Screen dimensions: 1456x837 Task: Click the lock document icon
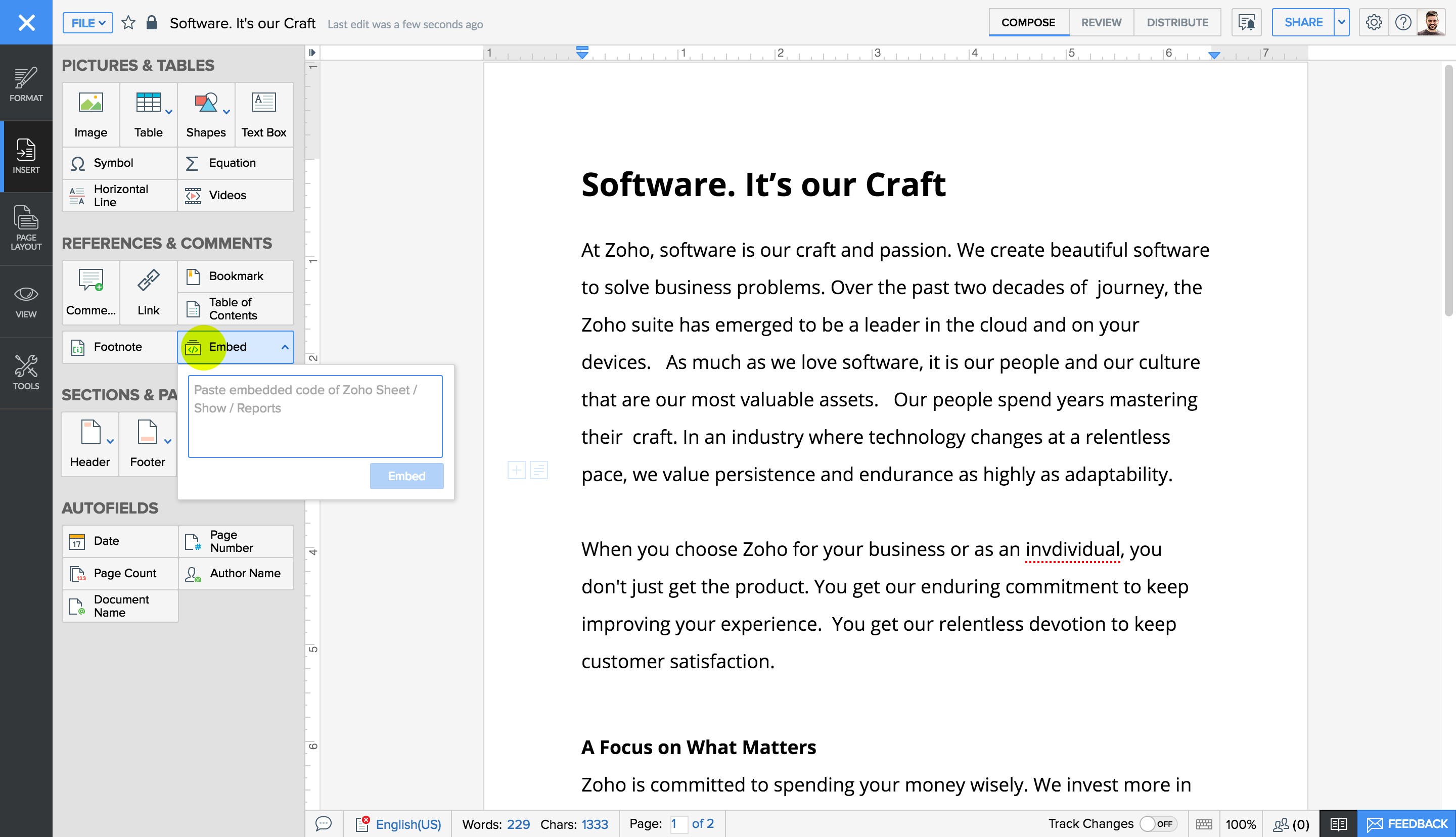click(152, 23)
